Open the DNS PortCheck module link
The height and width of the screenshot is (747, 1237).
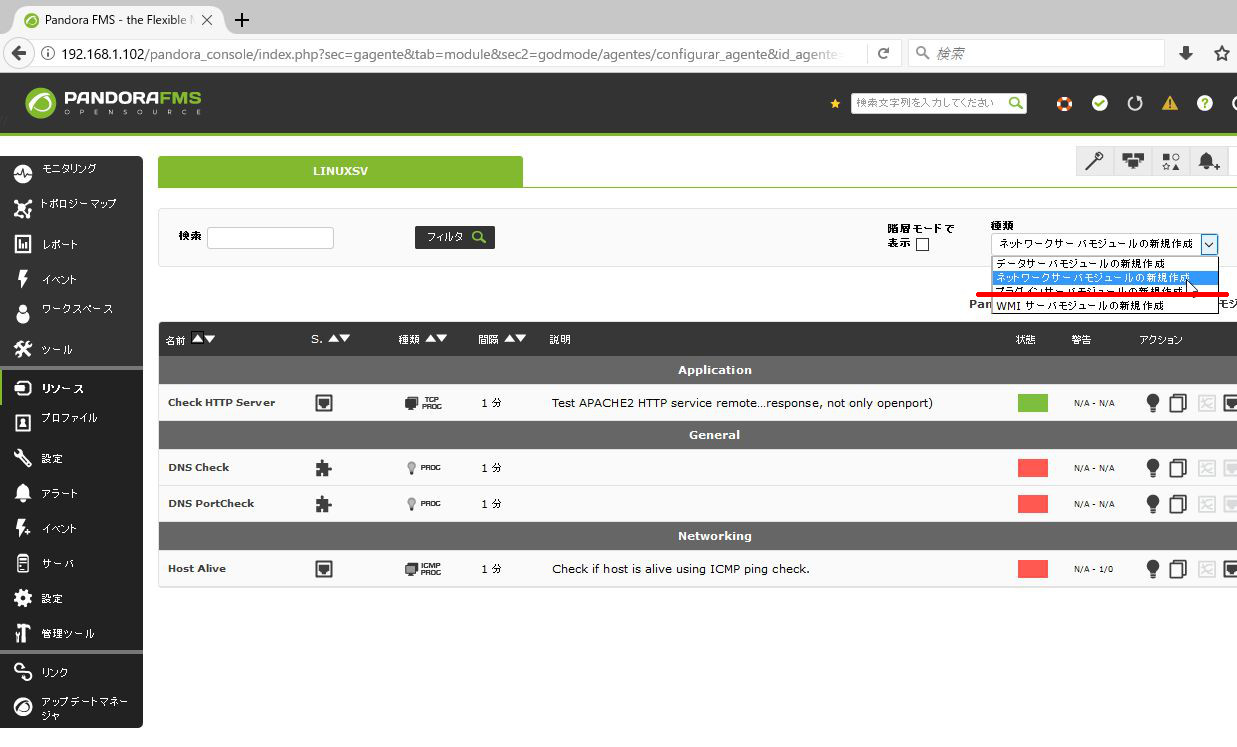pyautogui.click(x=211, y=503)
